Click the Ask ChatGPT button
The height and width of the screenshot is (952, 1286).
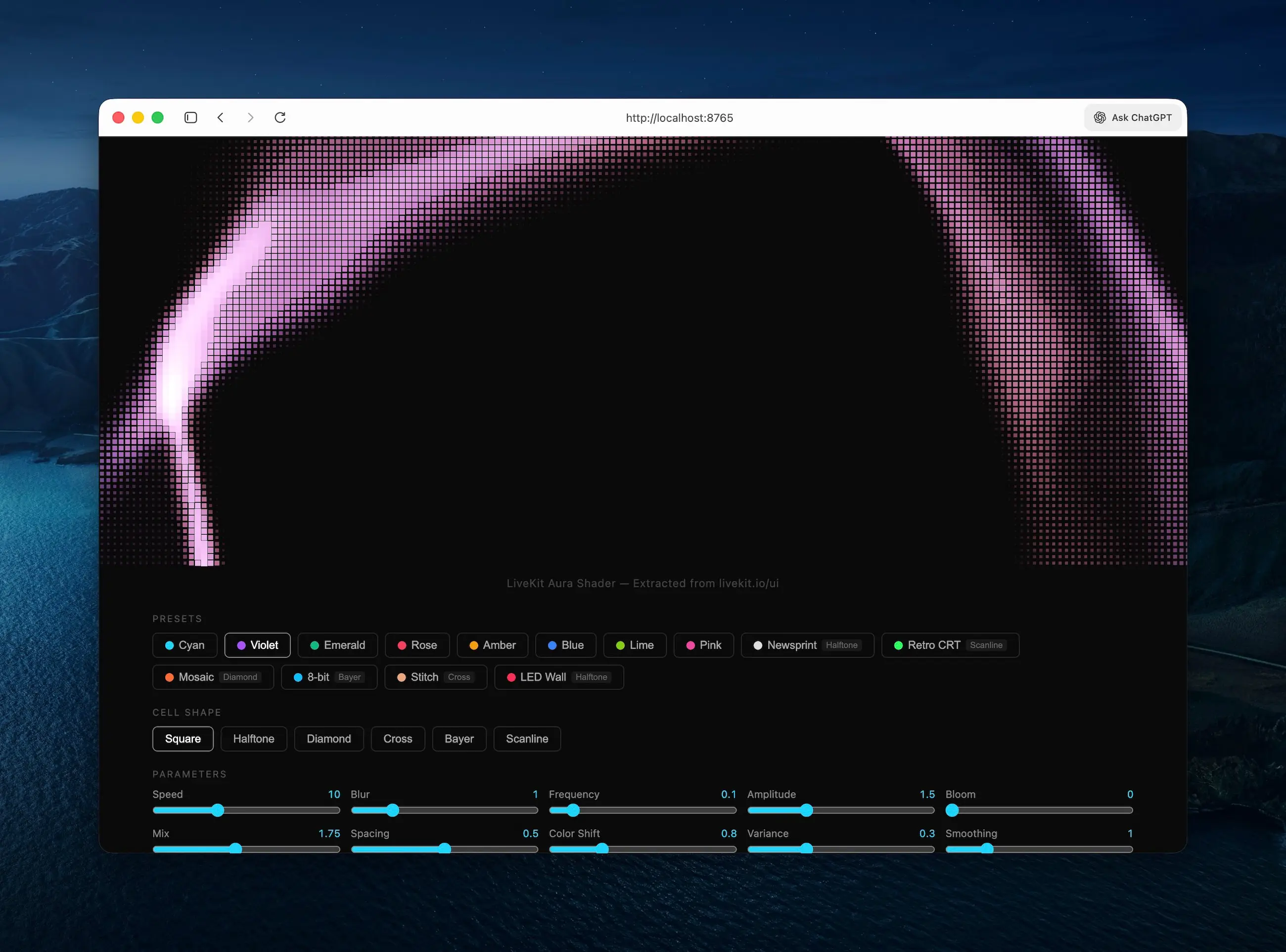click(x=1133, y=118)
